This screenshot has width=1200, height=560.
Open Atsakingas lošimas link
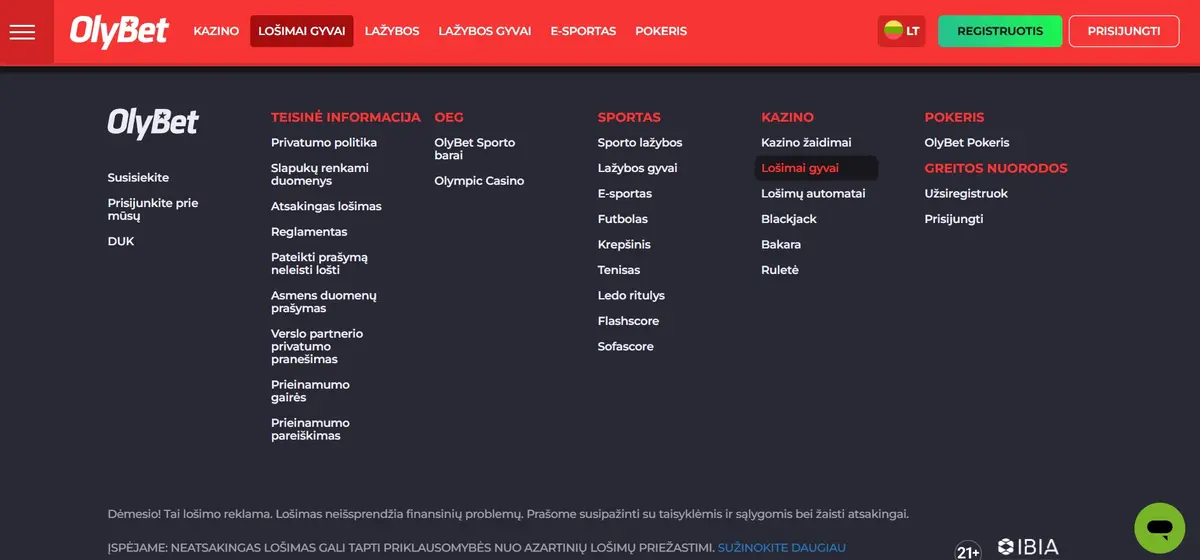[326, 207]
